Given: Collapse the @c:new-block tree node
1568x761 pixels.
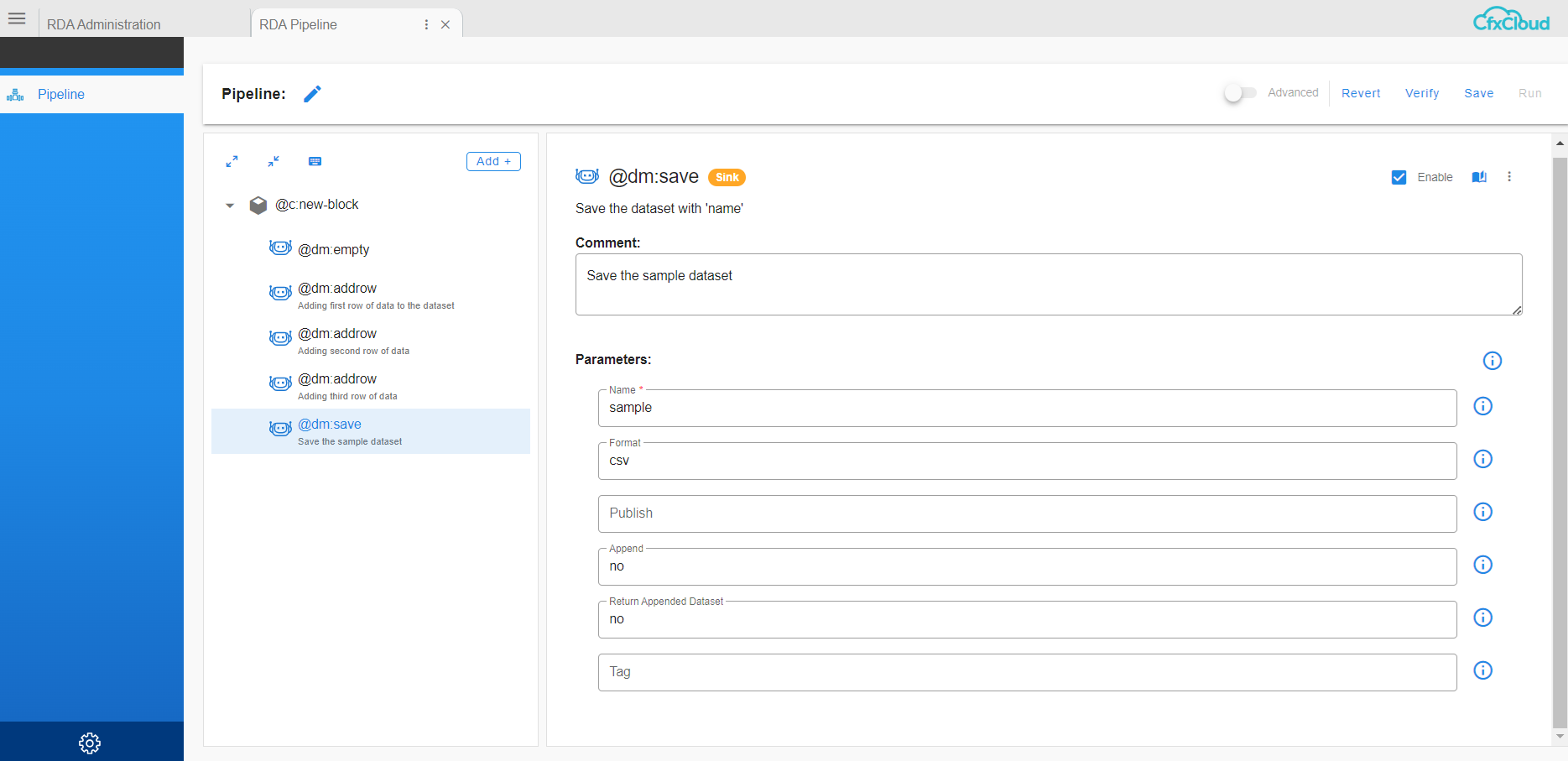Looking at the screenshot, I should pyautogui.click(x=230, y=206).
